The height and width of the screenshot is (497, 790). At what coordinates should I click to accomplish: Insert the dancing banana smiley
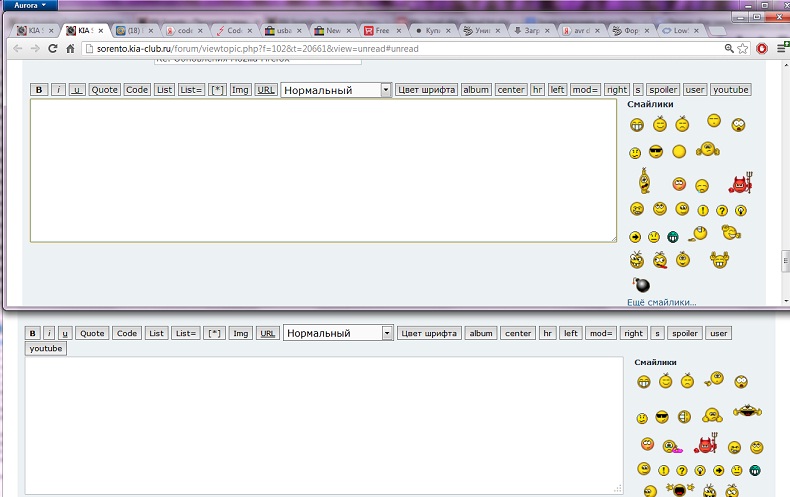coord(646,181)
